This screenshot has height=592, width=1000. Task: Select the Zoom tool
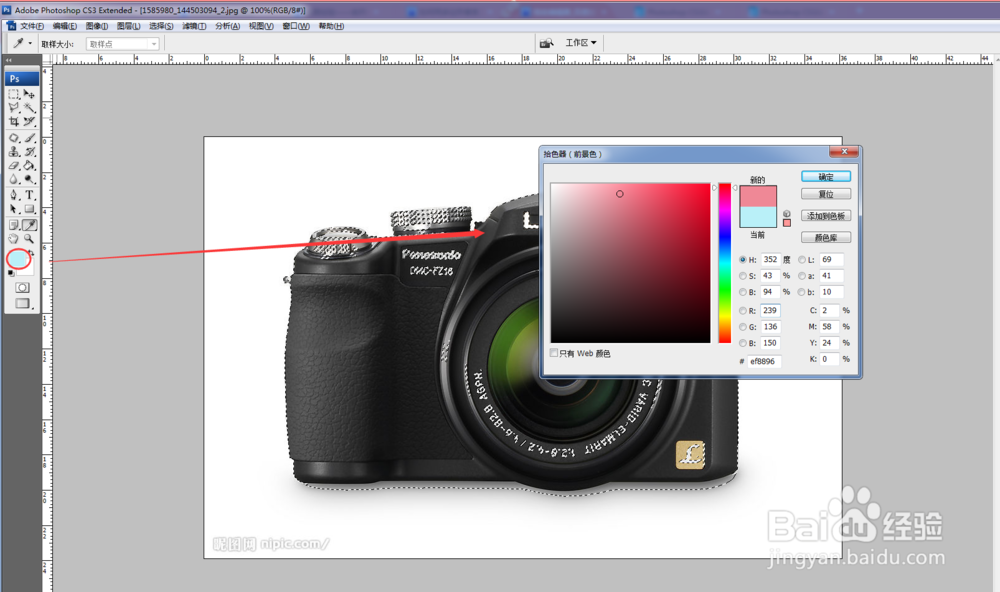pos(29,239)
